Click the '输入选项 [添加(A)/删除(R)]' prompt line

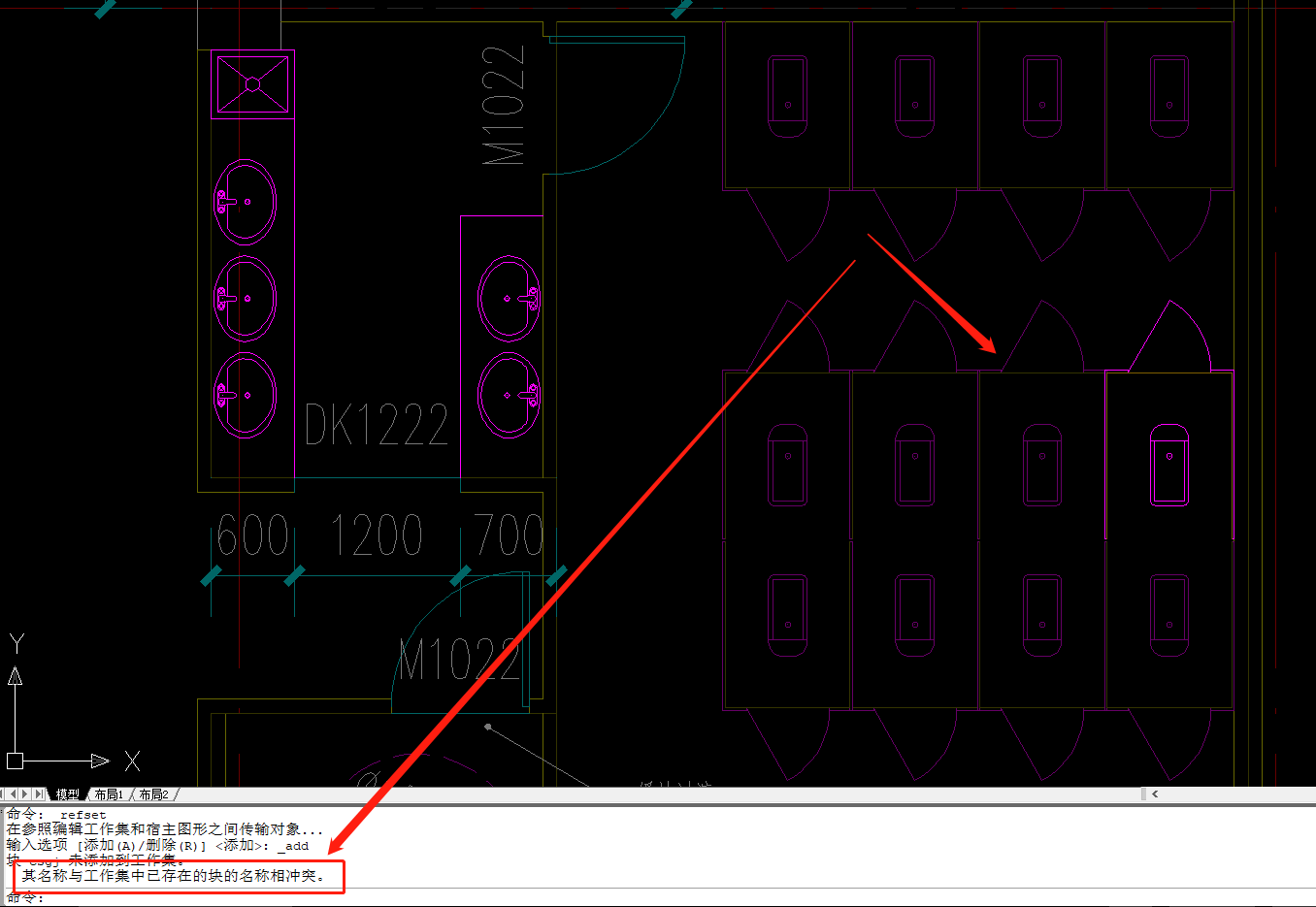pos(157,845)
